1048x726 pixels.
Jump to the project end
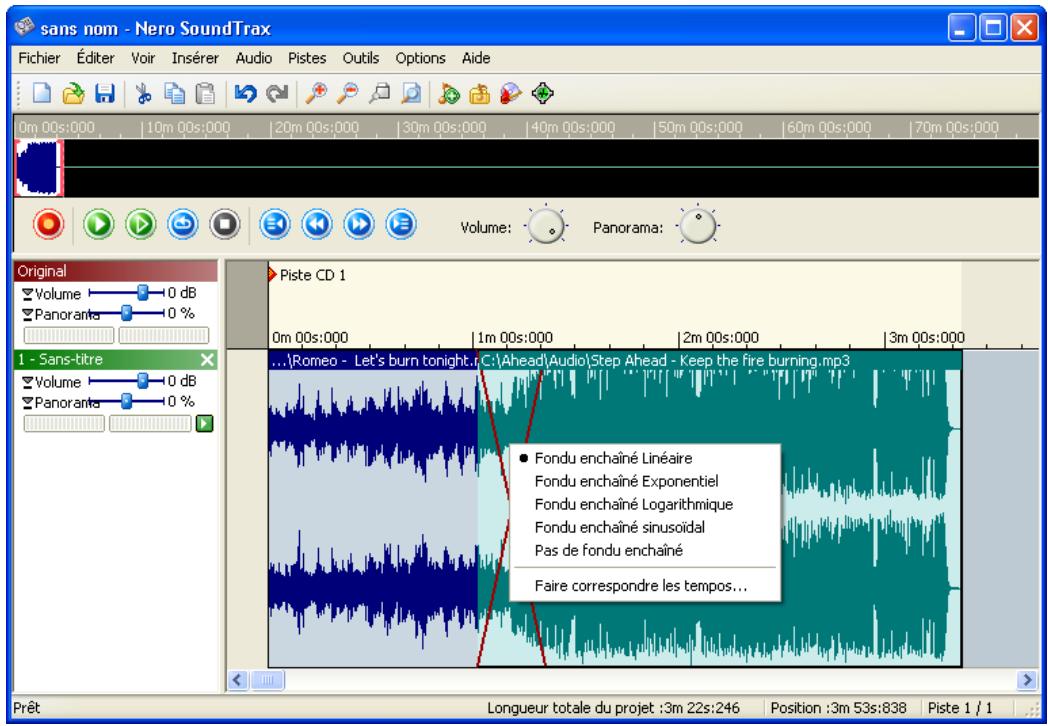[401, 225]
